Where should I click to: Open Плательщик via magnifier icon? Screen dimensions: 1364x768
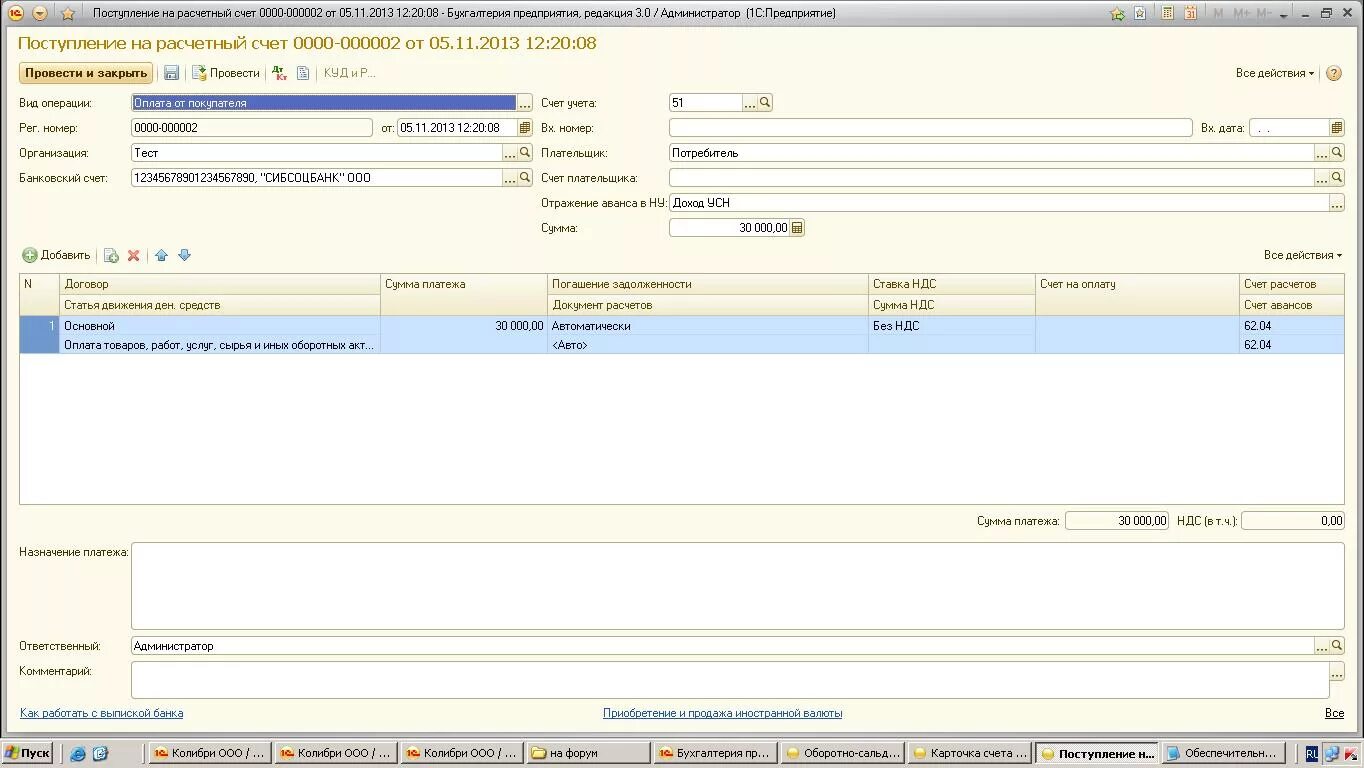pos(1336,153)
